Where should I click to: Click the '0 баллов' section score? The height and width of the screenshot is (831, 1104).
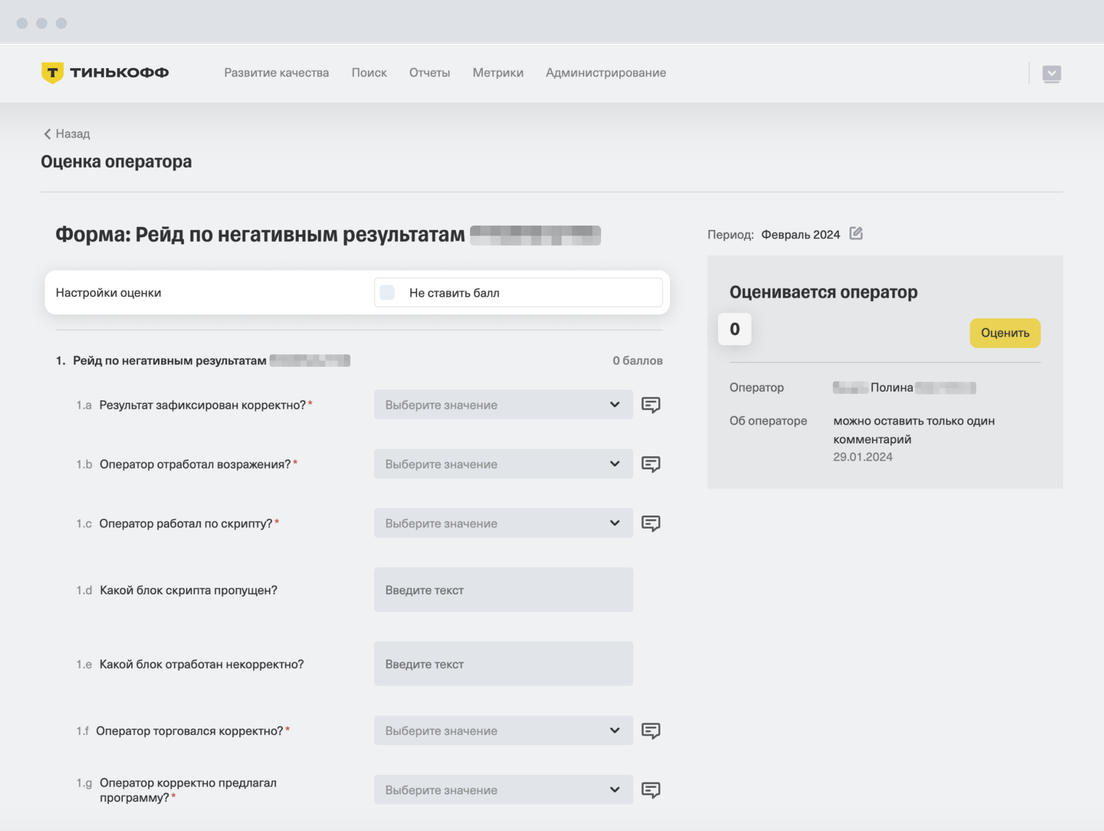tap(637, 361)
